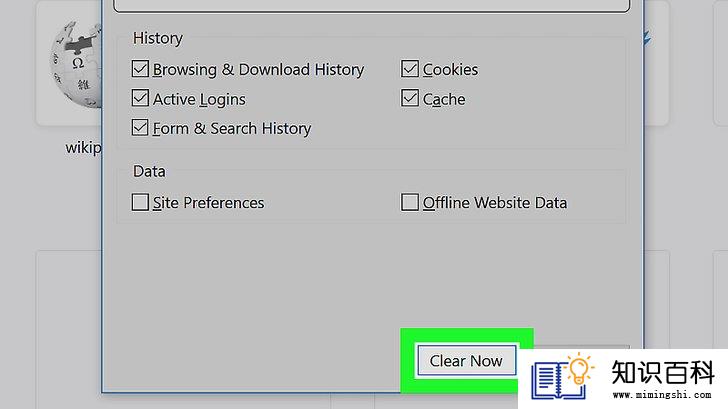Click the 'Form & Search History' label text

232,129
